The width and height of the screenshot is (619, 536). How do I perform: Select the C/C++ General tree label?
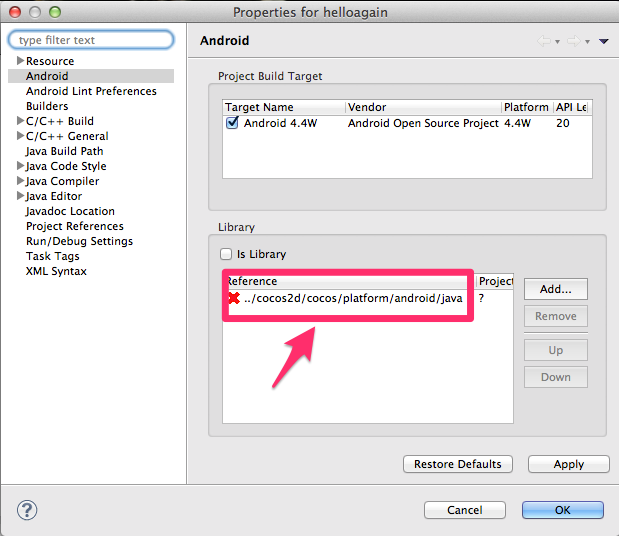(x=67, y=136)
